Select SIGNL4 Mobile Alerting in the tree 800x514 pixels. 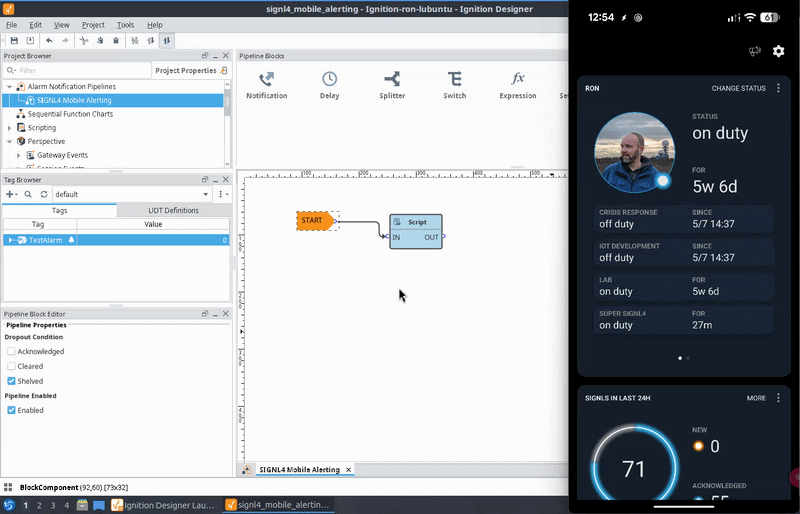(x=74, y=100)
